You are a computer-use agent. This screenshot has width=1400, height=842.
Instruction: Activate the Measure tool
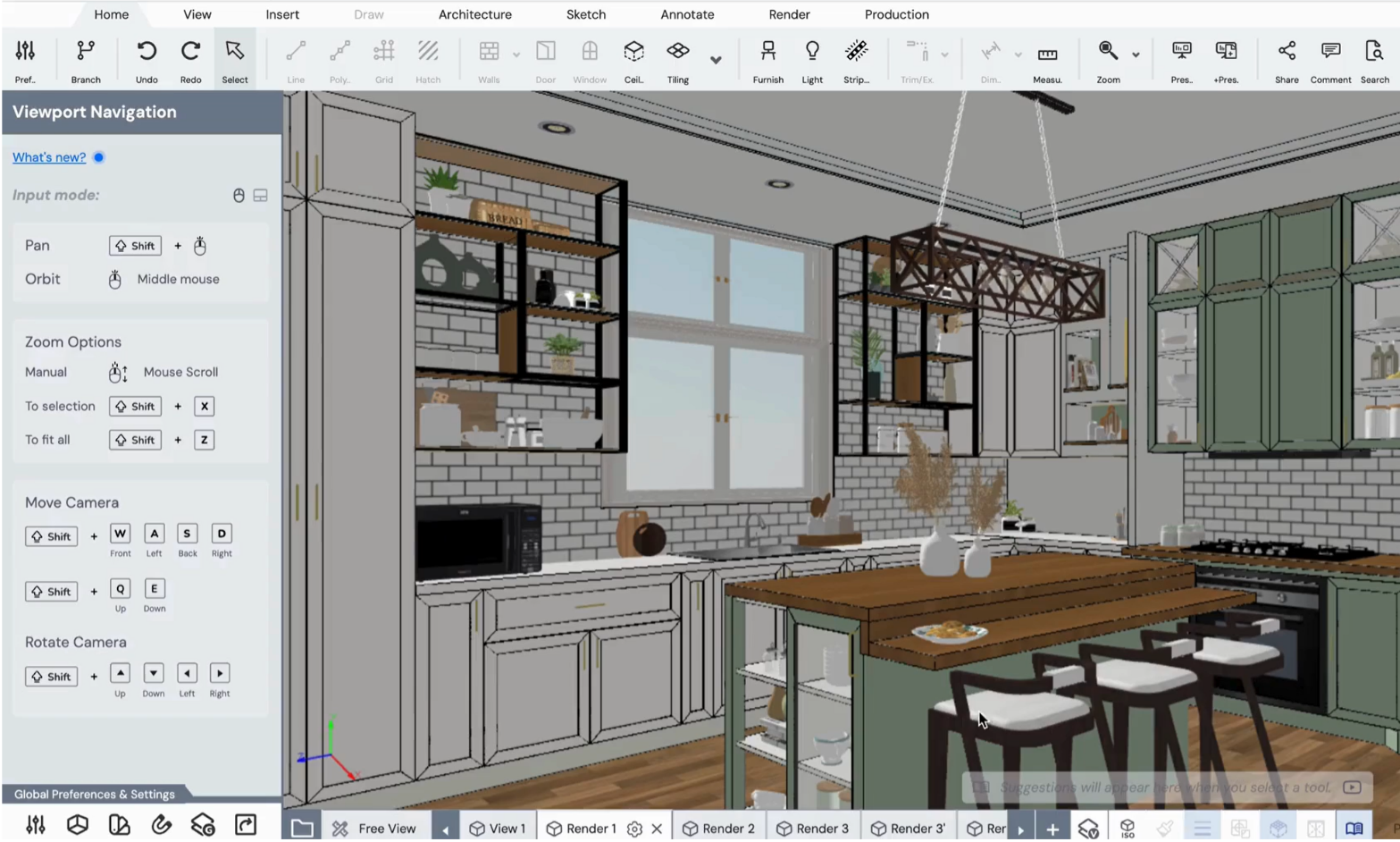pos(1047,60)
